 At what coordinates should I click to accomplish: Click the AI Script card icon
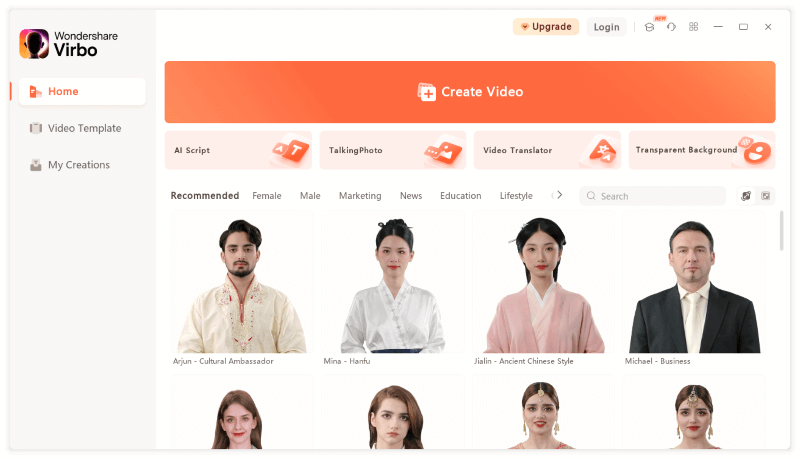(290, 150)
